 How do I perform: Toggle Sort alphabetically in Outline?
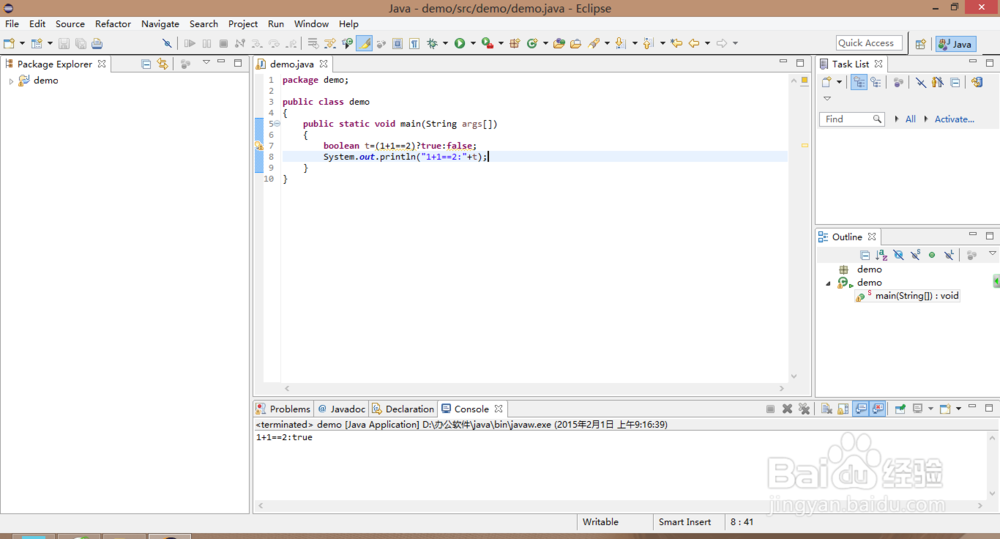881,255
